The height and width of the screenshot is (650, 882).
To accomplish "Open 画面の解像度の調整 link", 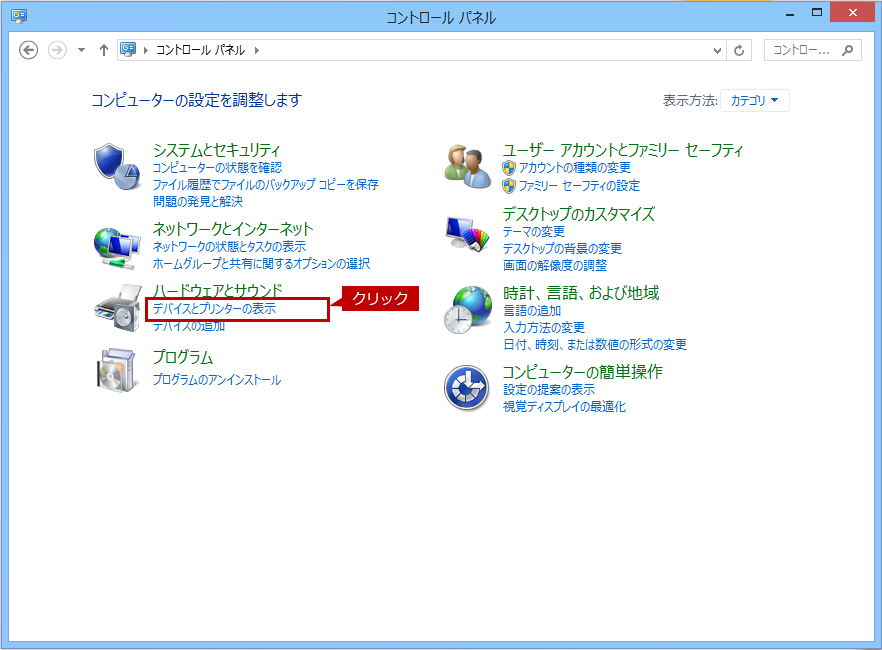I will coord(554,265).
